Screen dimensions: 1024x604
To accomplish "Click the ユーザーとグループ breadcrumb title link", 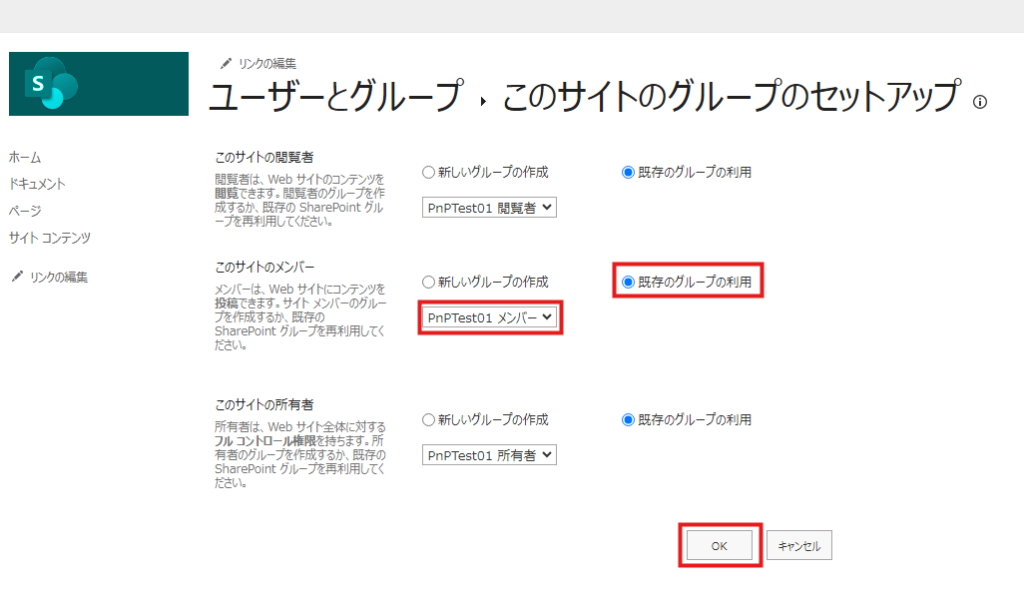I will [x=335, y=97].
